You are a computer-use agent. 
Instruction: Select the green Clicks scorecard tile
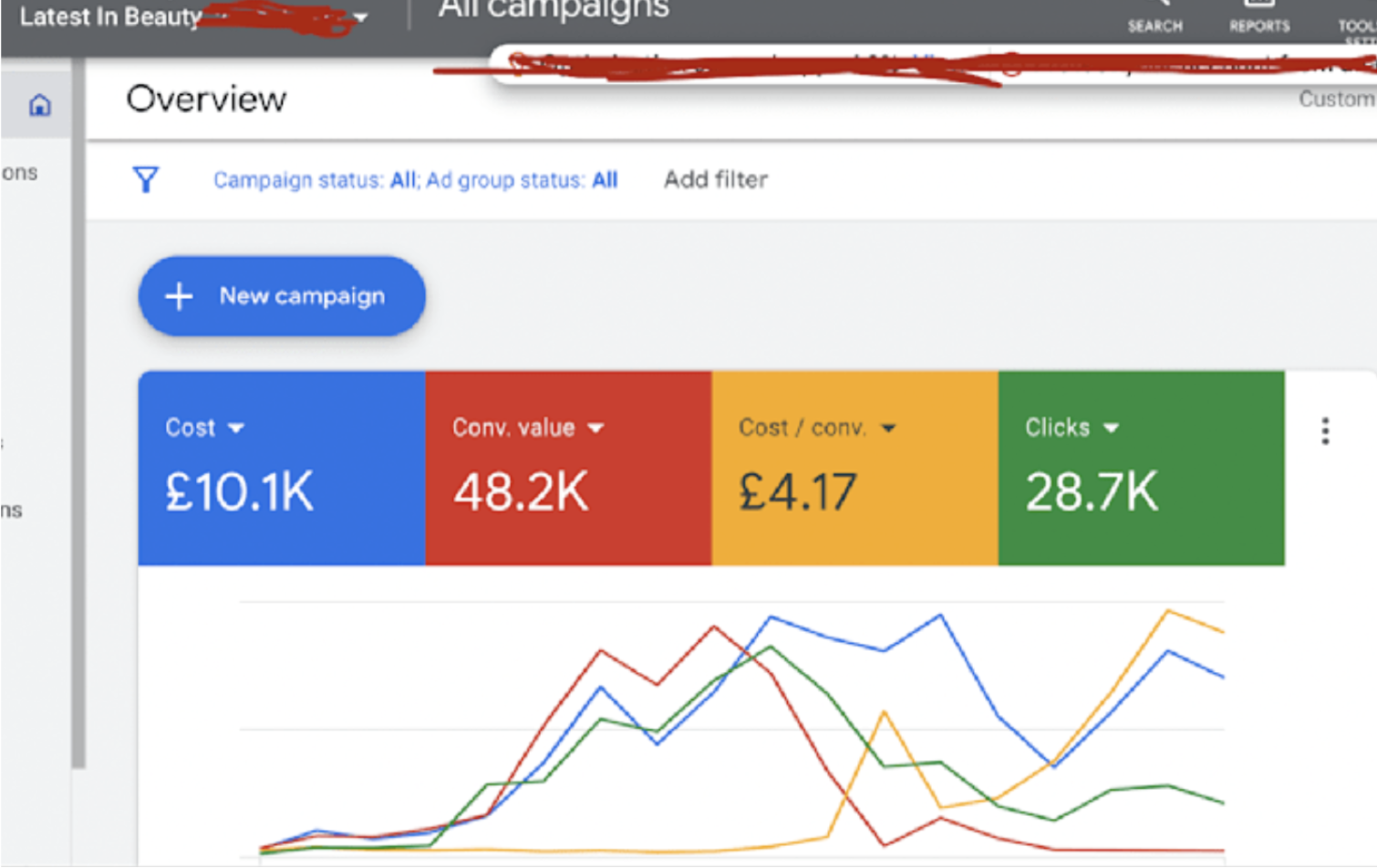(1142, 468)
